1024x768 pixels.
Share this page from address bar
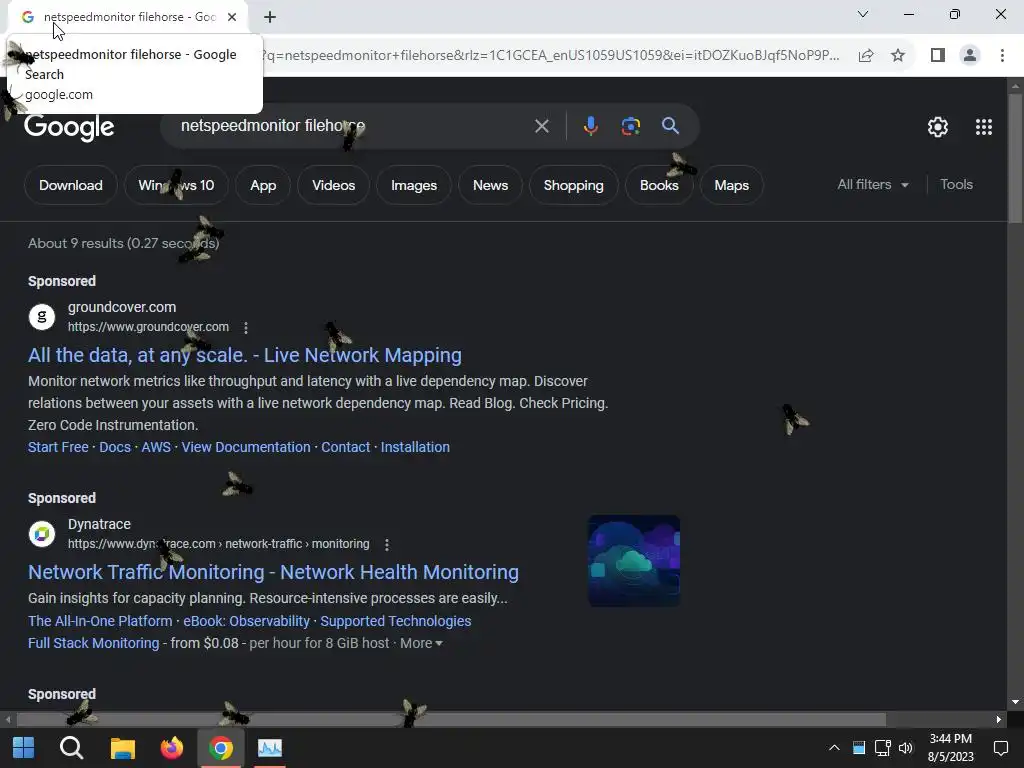click(866, 56)
